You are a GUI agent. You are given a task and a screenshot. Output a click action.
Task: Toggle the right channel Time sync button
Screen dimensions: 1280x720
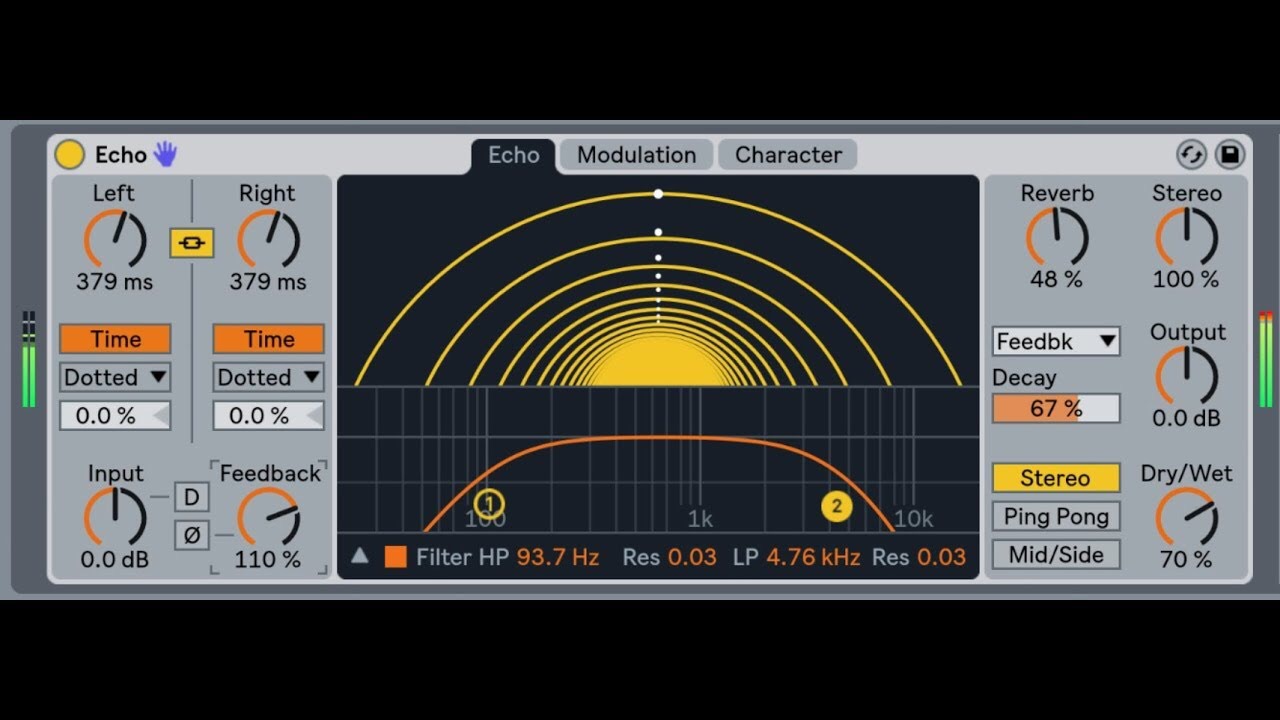[268, 339]
